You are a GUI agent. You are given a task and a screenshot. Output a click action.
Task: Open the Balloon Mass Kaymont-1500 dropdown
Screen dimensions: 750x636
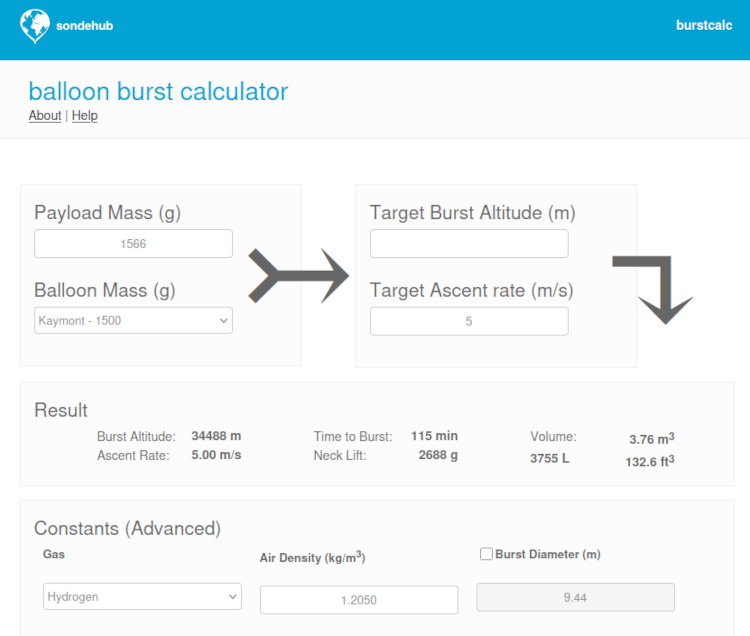(x=133, y=320)
